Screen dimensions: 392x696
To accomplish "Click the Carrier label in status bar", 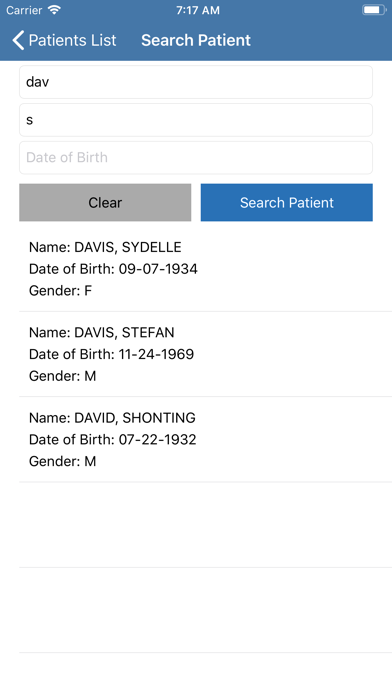I will 24,10.
